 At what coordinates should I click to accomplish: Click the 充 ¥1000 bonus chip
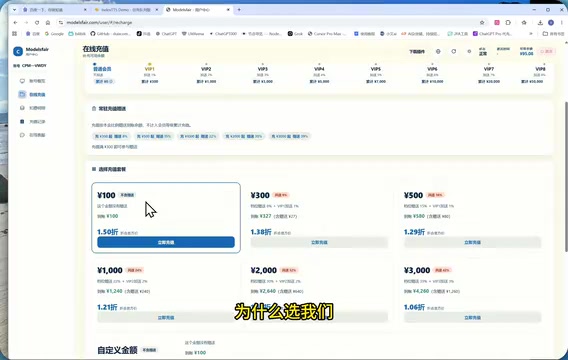[x=198, y=136]
